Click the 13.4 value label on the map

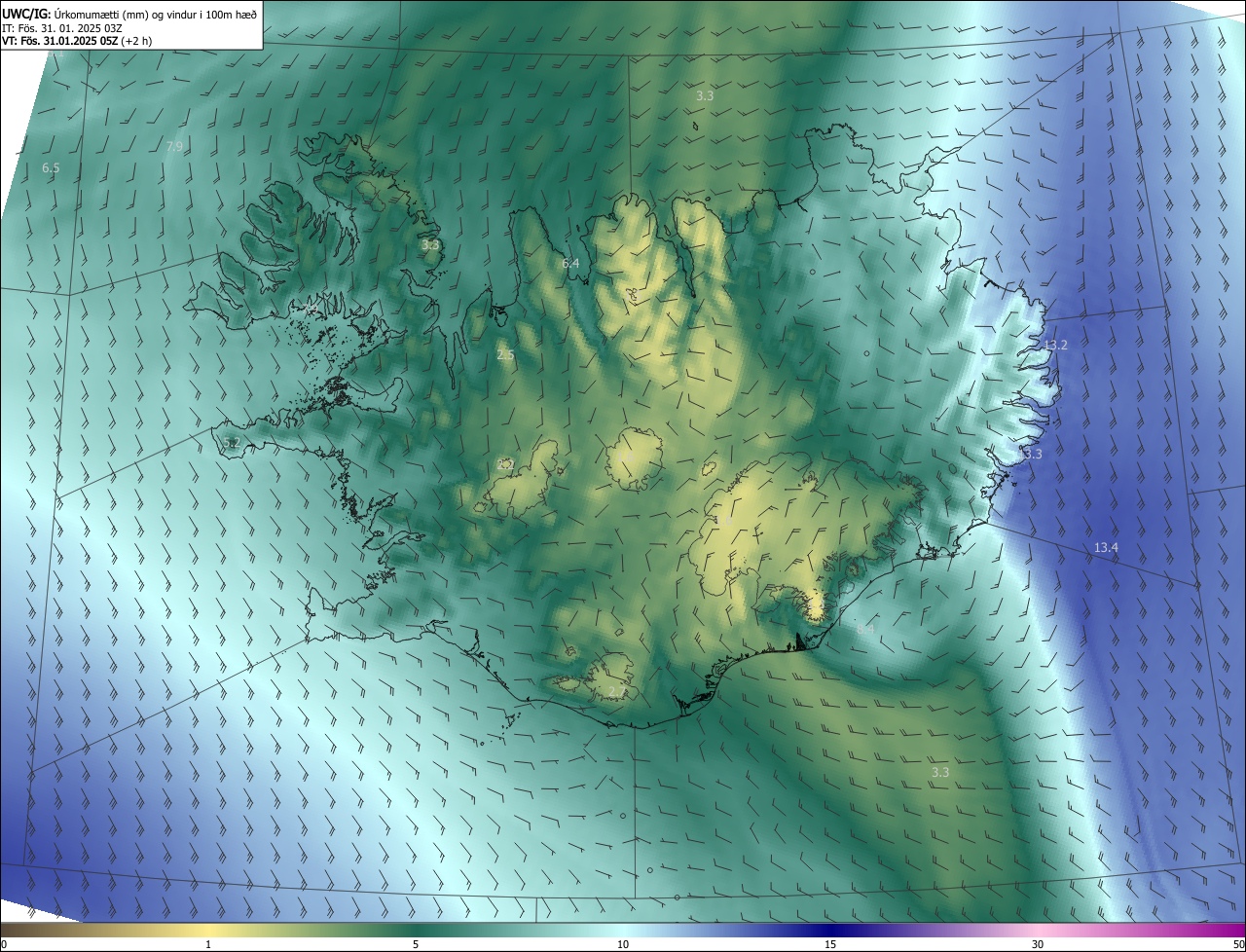click(x=1106, y=548)
